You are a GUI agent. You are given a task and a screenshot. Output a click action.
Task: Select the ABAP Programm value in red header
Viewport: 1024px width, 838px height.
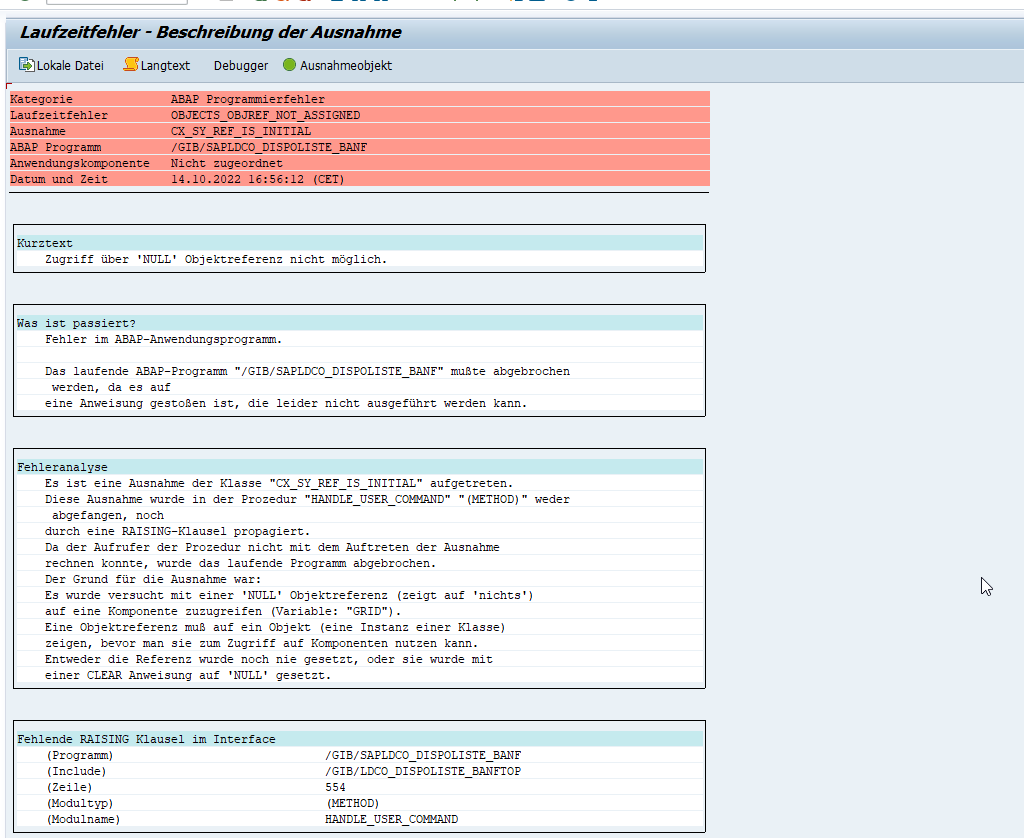tap(268, 147)
